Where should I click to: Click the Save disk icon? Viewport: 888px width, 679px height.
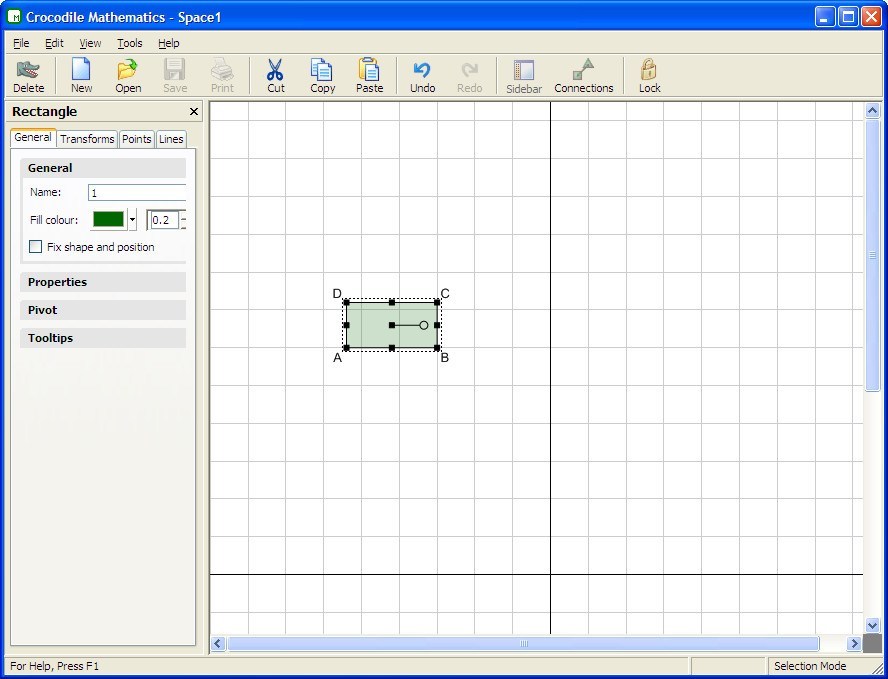[174, 70]
